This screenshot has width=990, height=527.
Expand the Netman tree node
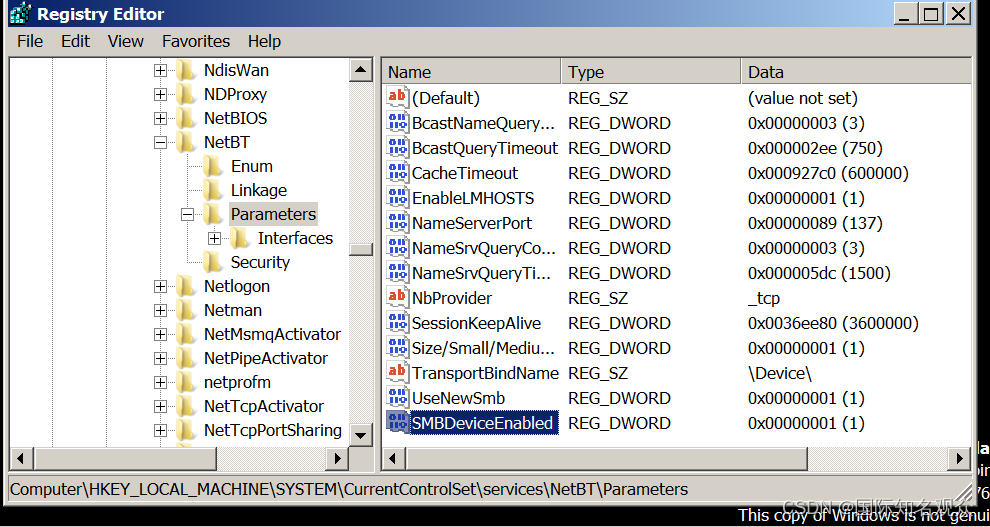click(160, 311)
